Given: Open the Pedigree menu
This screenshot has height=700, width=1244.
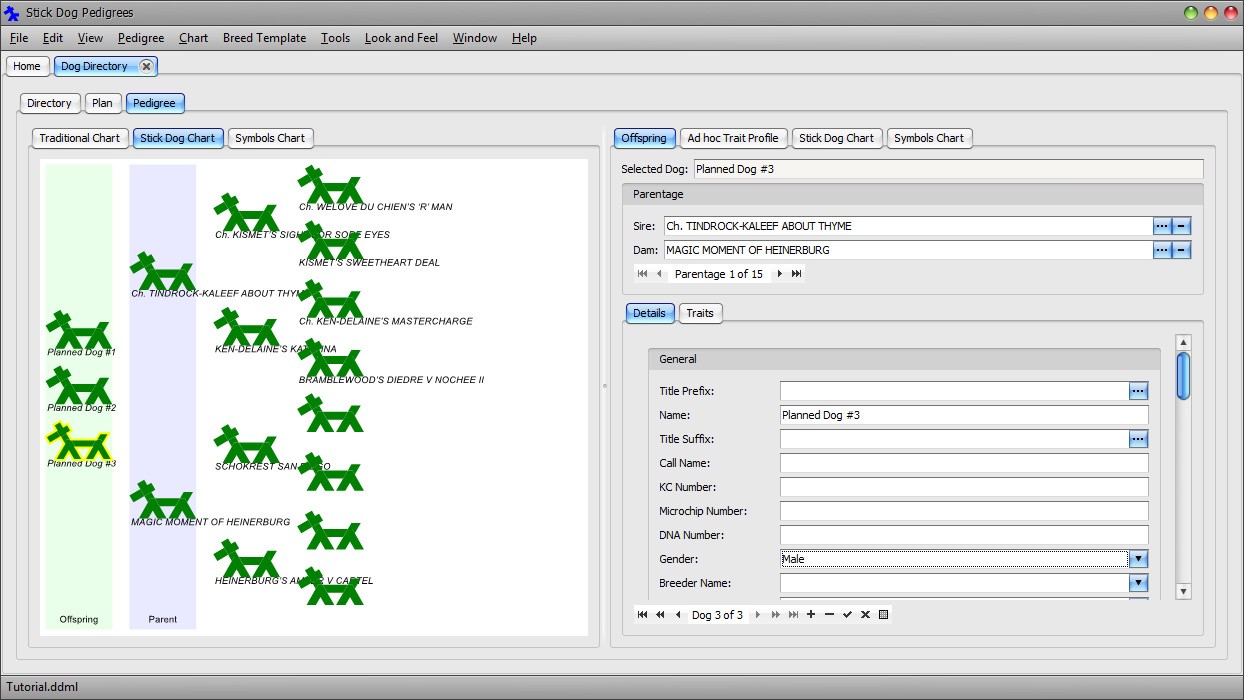Looking at the screenshot, I should tap(141, 38).
